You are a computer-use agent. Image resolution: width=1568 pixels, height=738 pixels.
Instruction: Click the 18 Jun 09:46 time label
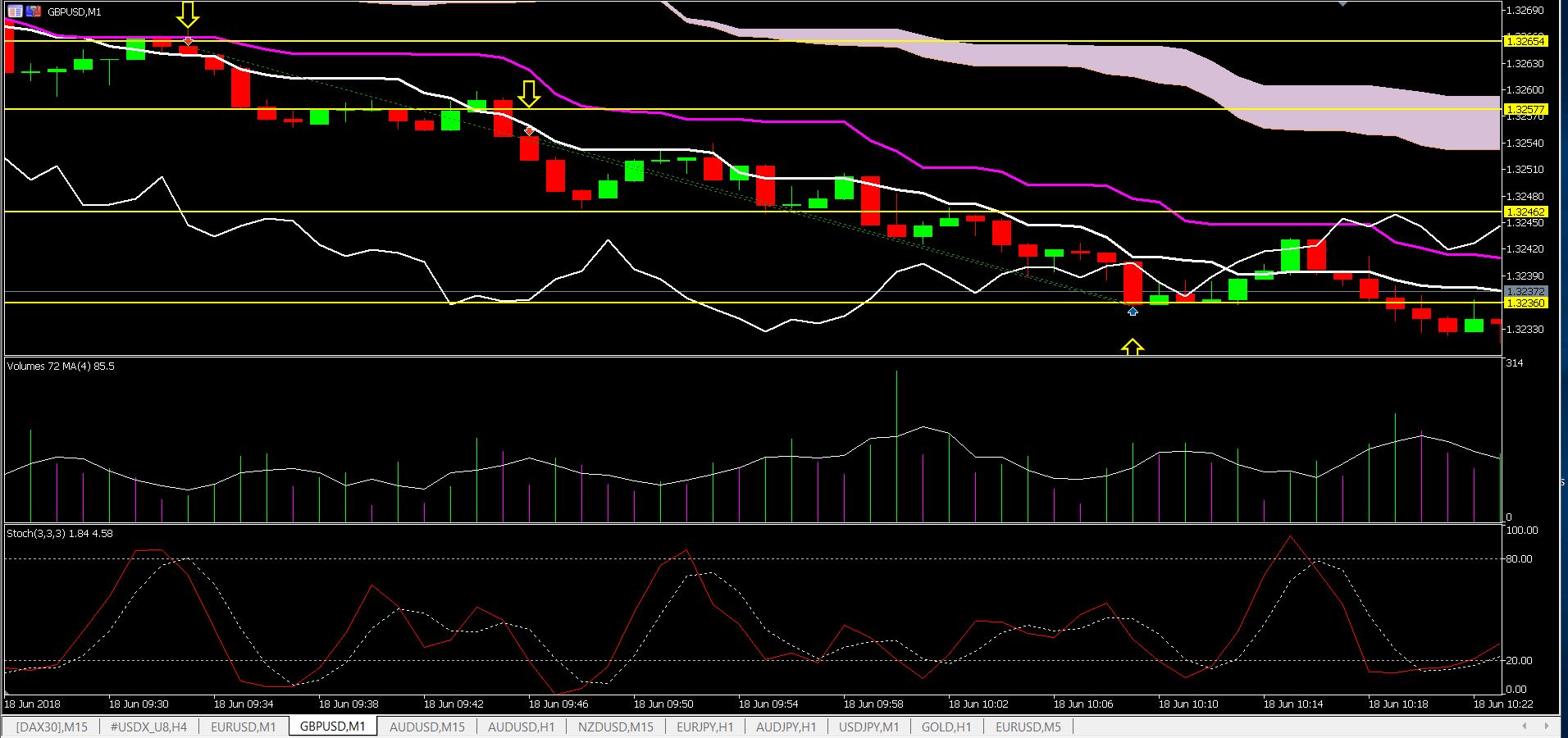click(558, 704)
